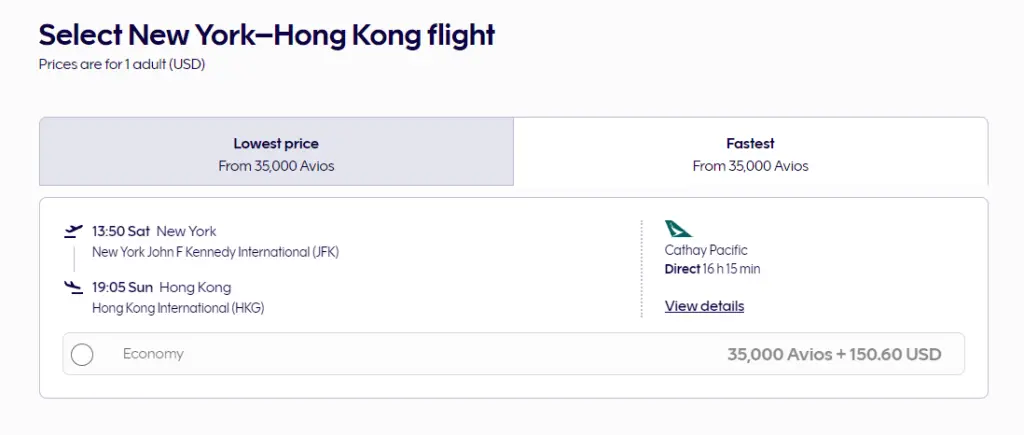
Task: Click the Prices are for 1 adult note
Action: [x=121, y=64]
